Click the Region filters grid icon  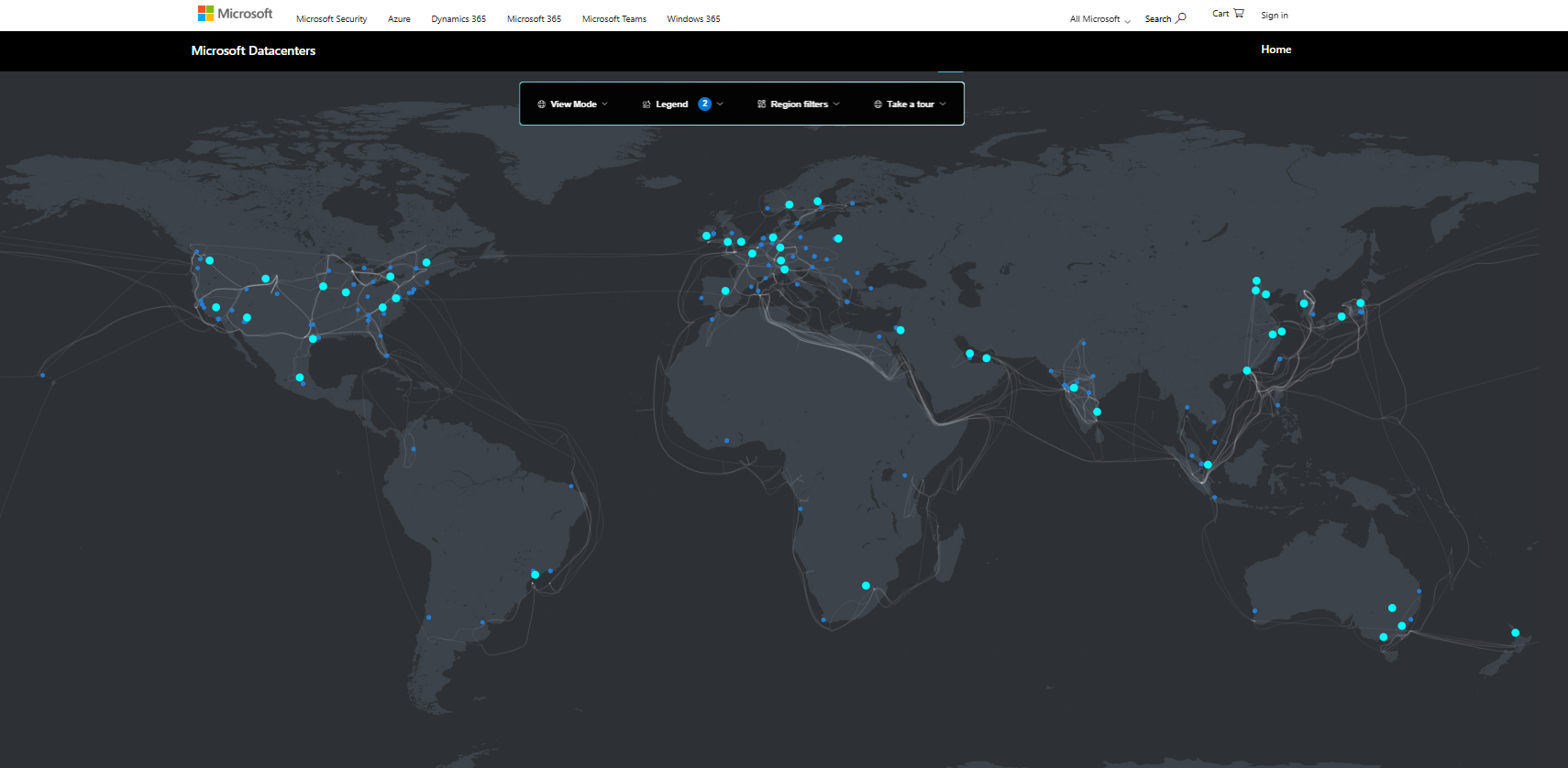pyautogui.click(x=761, y=104)
